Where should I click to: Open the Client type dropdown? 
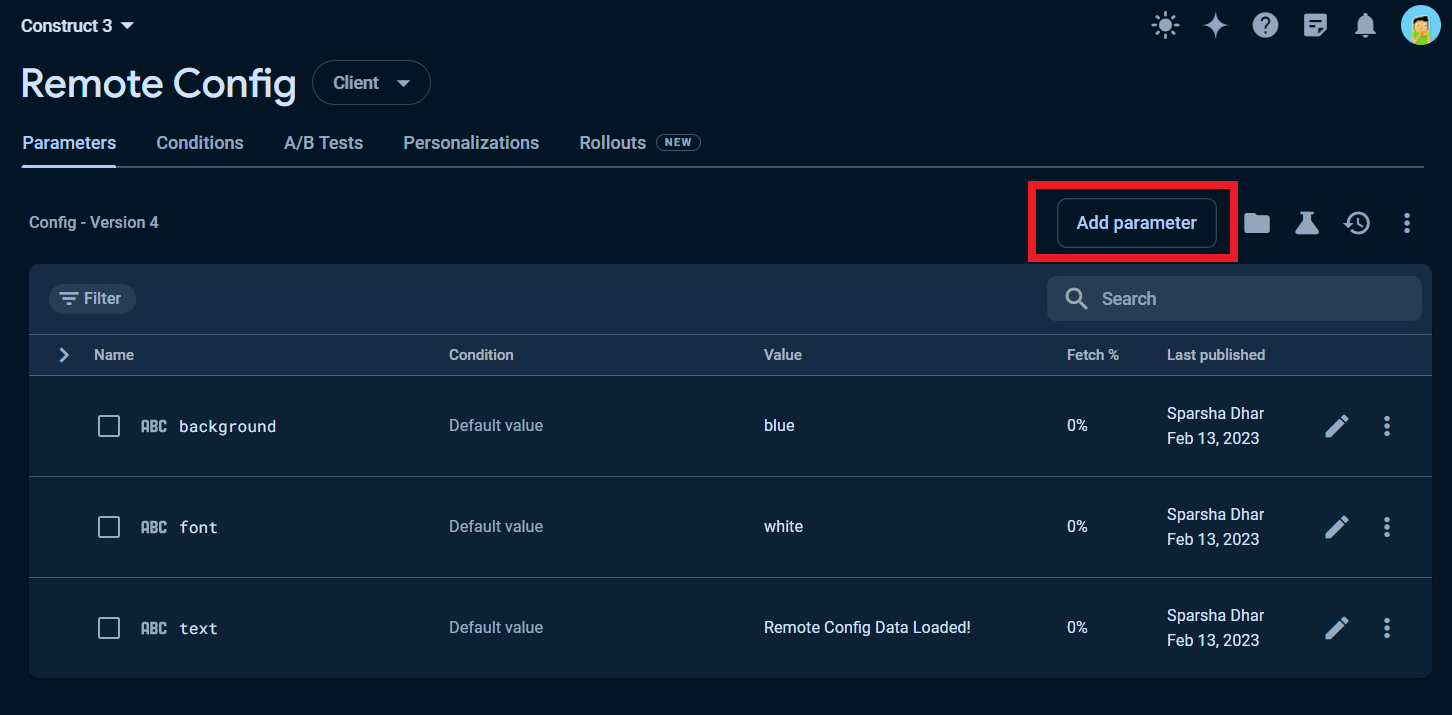coord(371,83)
